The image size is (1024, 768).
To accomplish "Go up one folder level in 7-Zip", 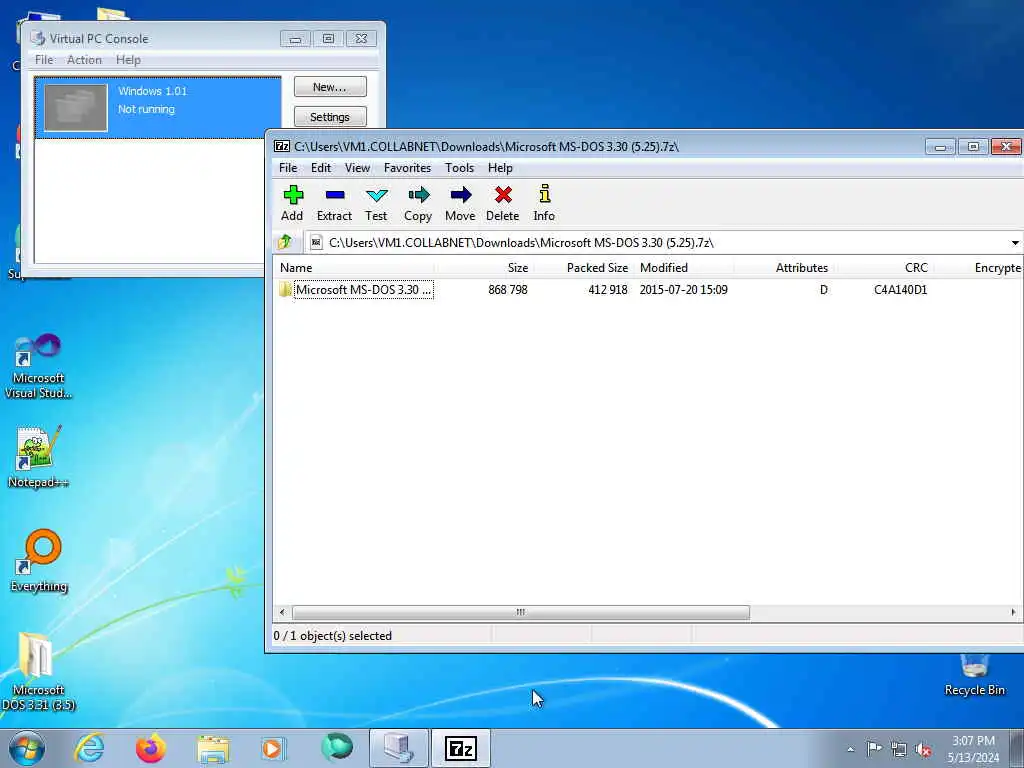I will [285, 242].
